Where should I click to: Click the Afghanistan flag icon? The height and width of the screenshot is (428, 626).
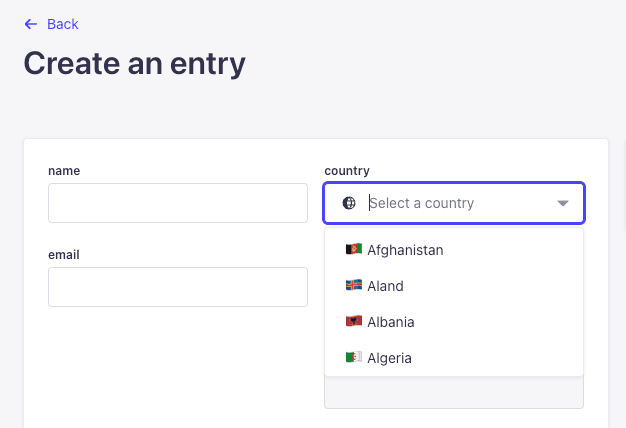coord(354,250)
